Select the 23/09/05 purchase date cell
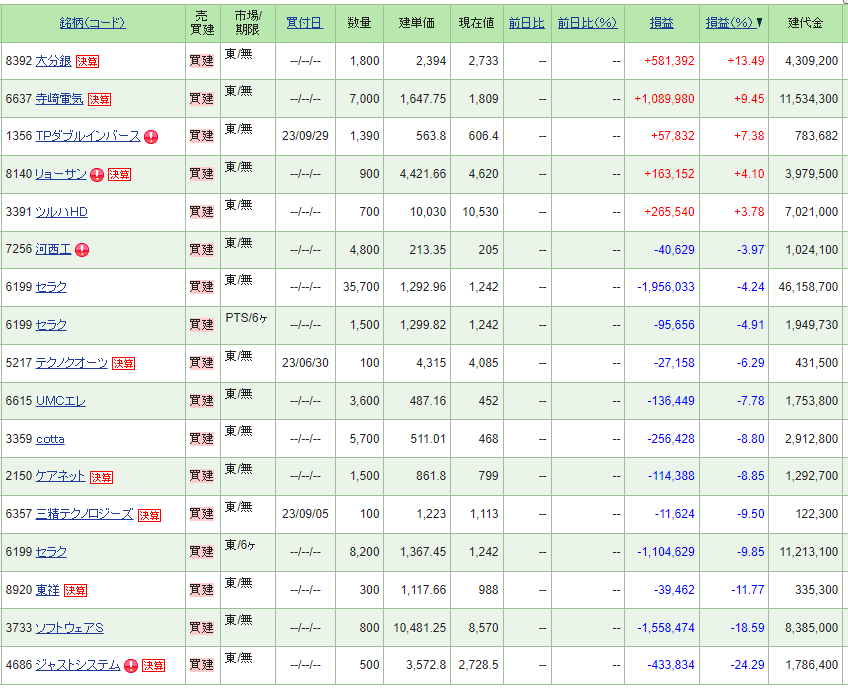Screen dimensions: 848x693 306,514
